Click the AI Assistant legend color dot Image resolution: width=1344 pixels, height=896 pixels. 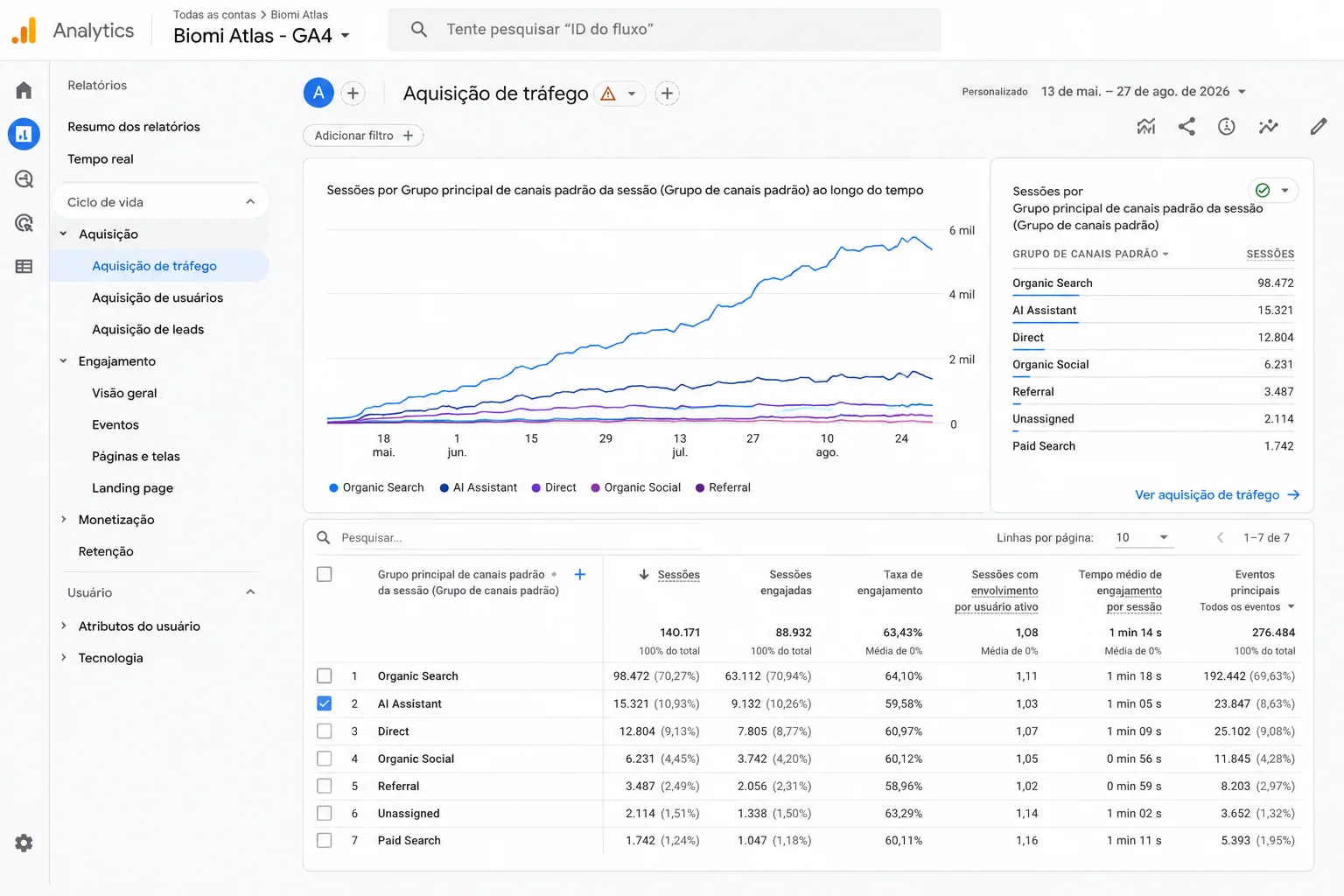pos(444,487)
